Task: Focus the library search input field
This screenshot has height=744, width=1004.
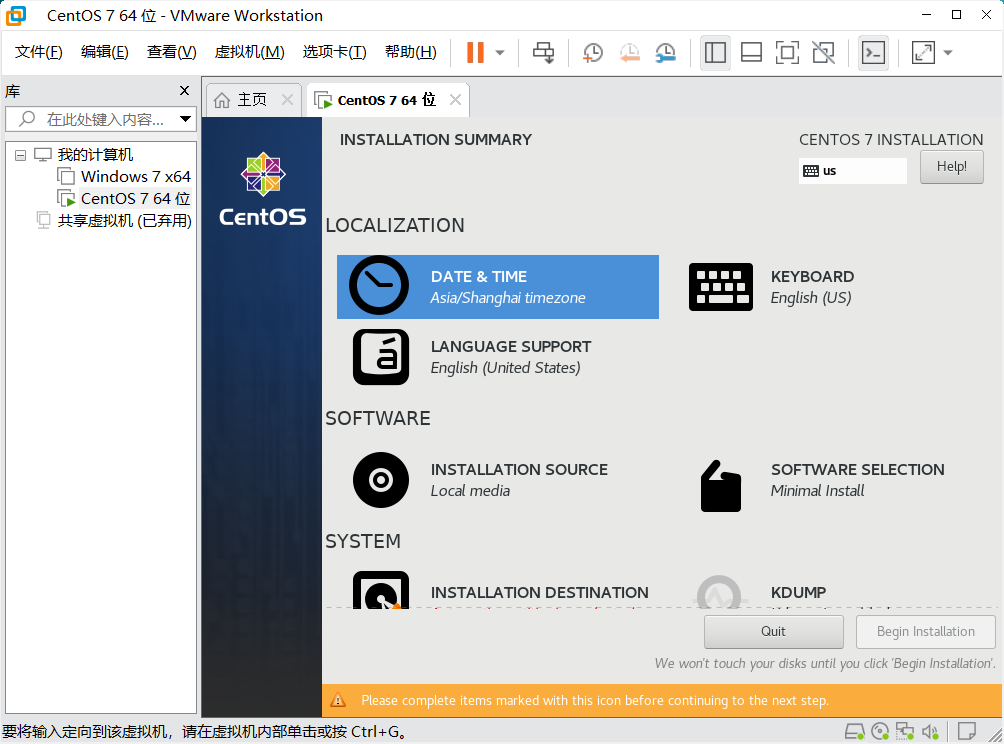Action: [102, 119]
